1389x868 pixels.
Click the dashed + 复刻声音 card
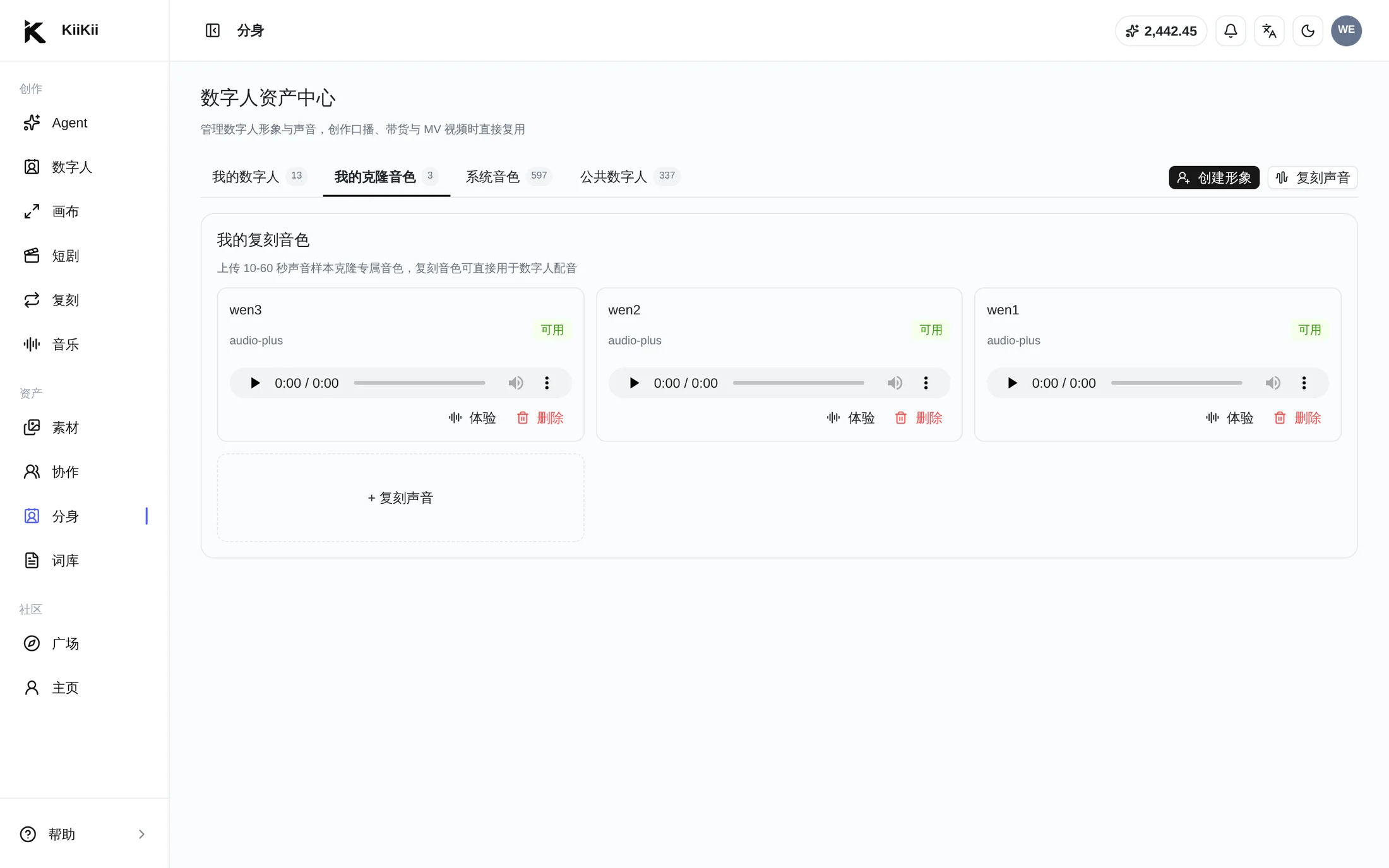click(x=400, y=497)
